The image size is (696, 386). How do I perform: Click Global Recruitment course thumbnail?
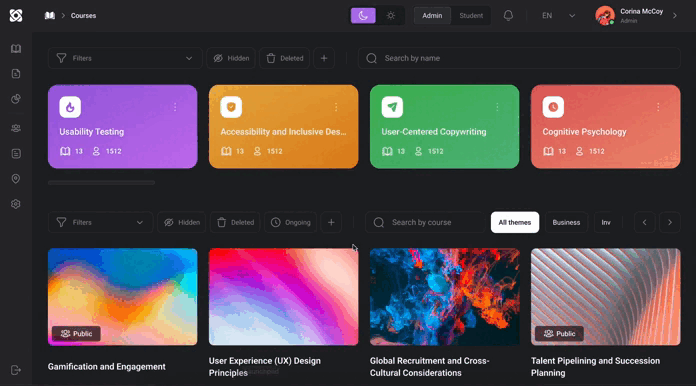pos(445,297)
